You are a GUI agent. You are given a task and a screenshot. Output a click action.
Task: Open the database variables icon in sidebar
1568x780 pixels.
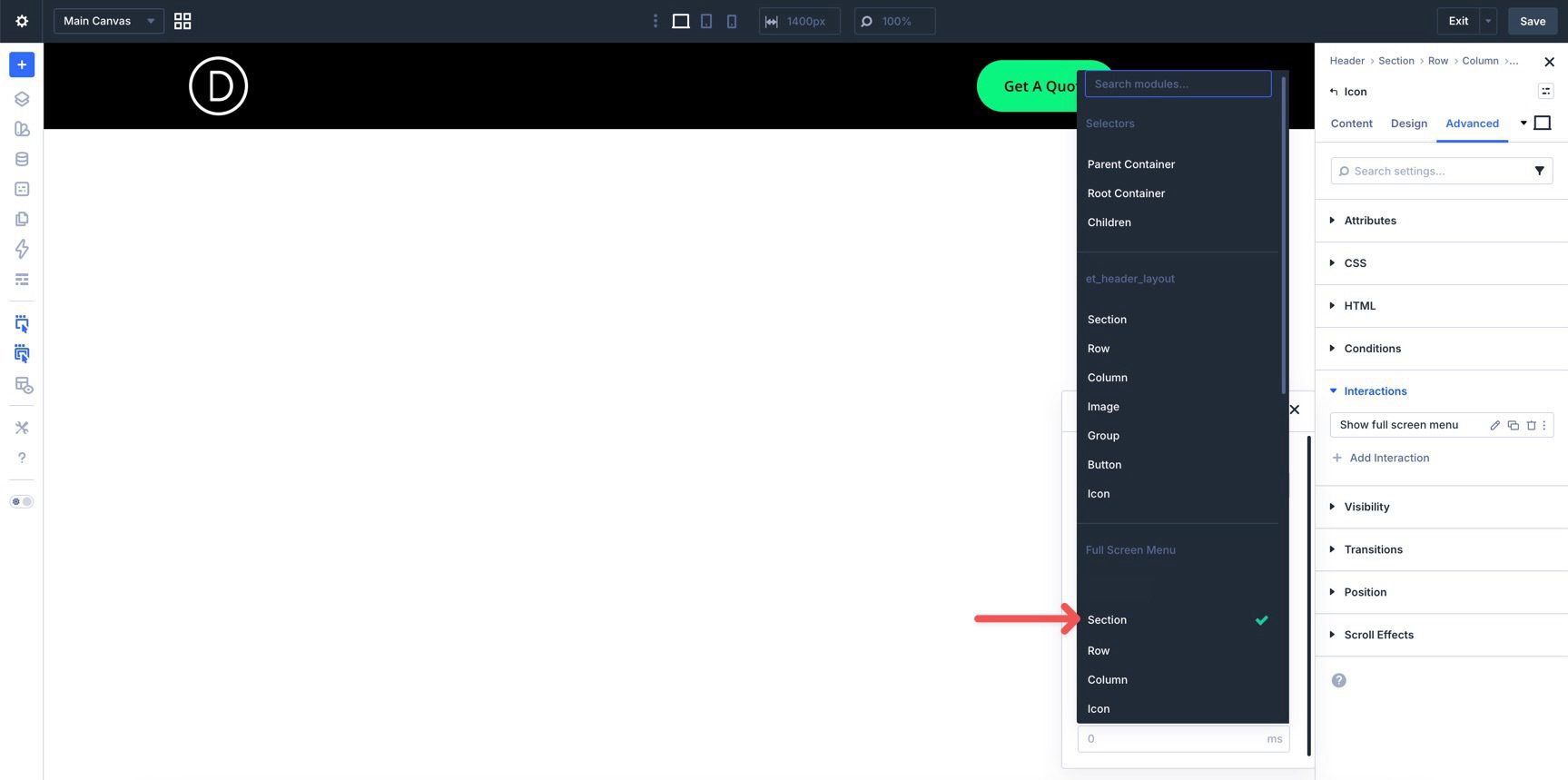[22, 159]
